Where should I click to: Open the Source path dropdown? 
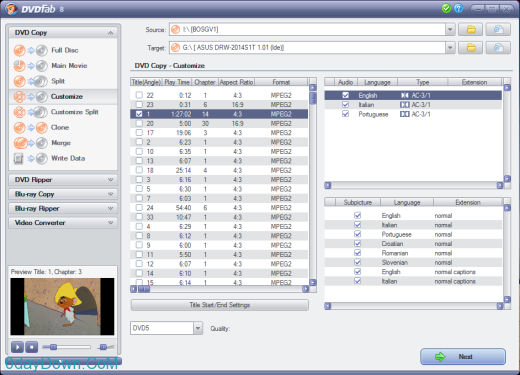450,30
